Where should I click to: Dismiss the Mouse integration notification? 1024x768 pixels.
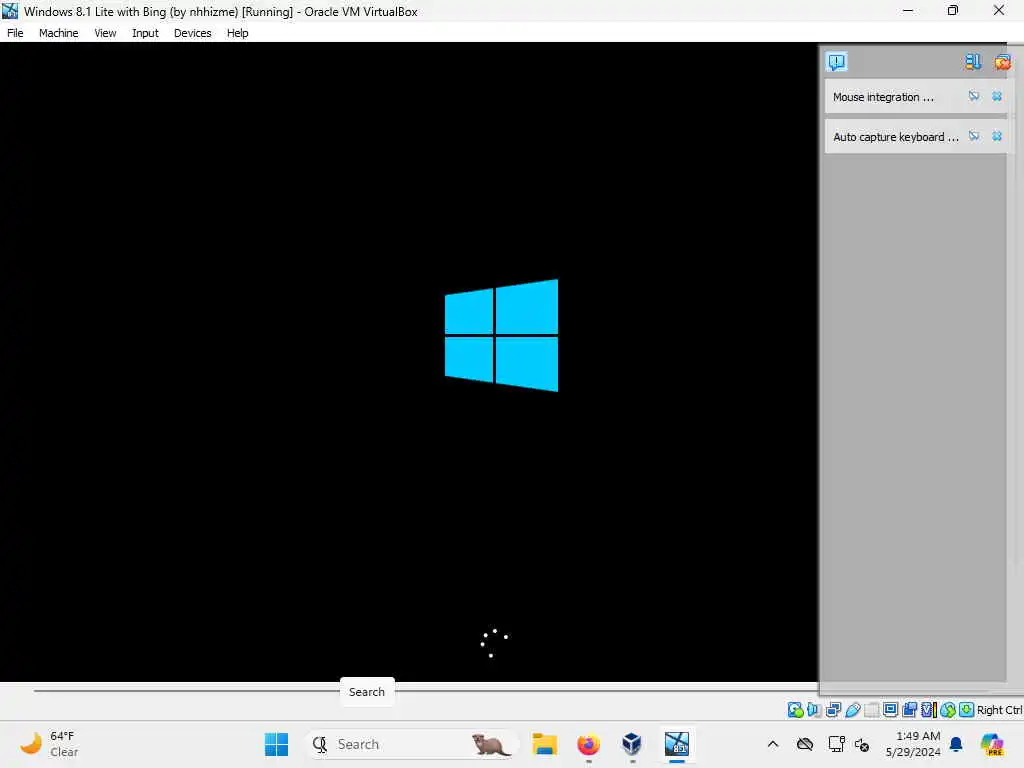coord(997,96)
